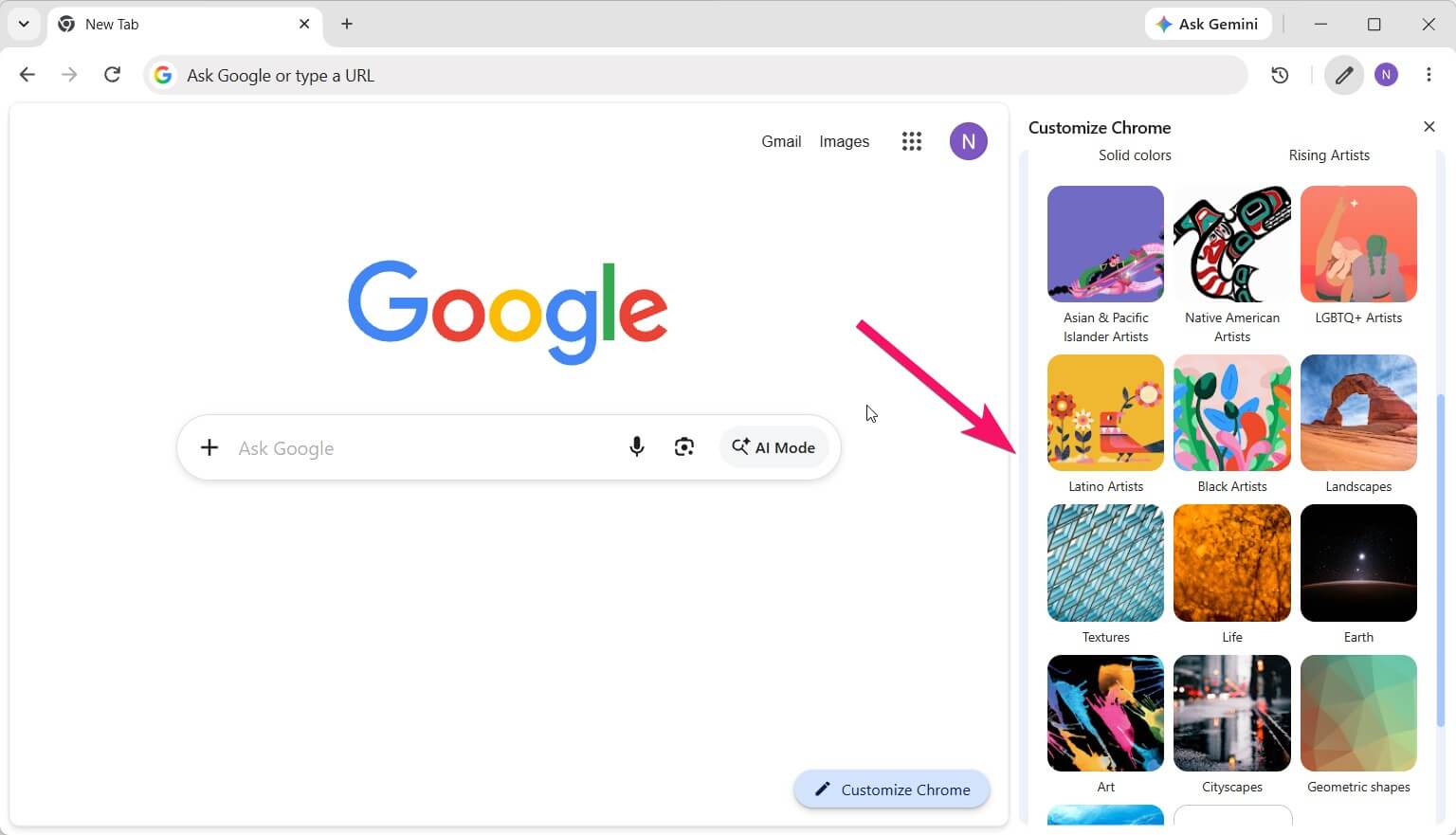This screenshot has height=835, width=1456.
Task: Choose Landscapes theme thumbnail
Action: (1358, 412)
